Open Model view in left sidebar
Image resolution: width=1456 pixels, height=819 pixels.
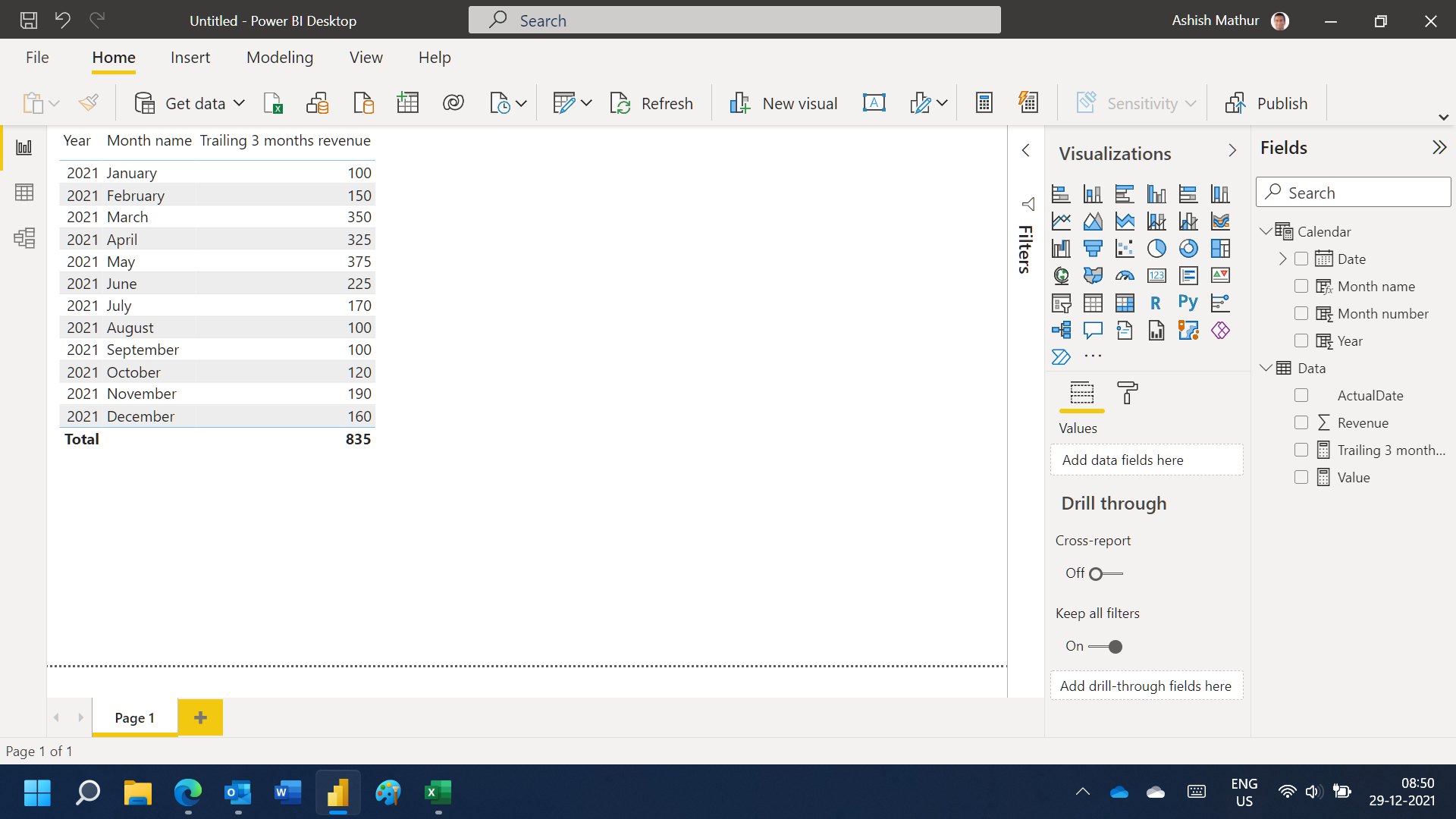click(x=24, y=238)
